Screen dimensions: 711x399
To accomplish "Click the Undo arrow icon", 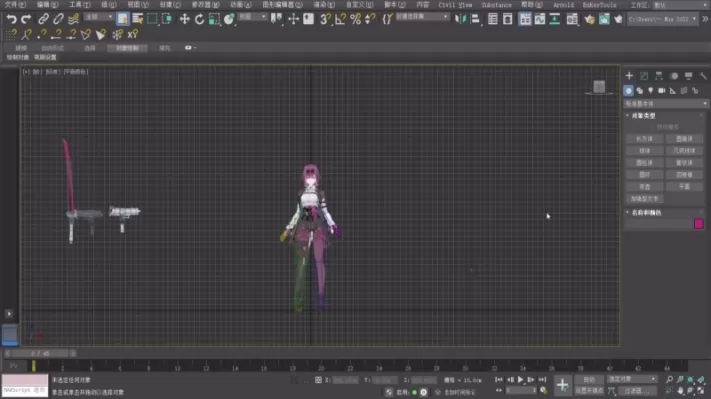I will coord(11,19).
